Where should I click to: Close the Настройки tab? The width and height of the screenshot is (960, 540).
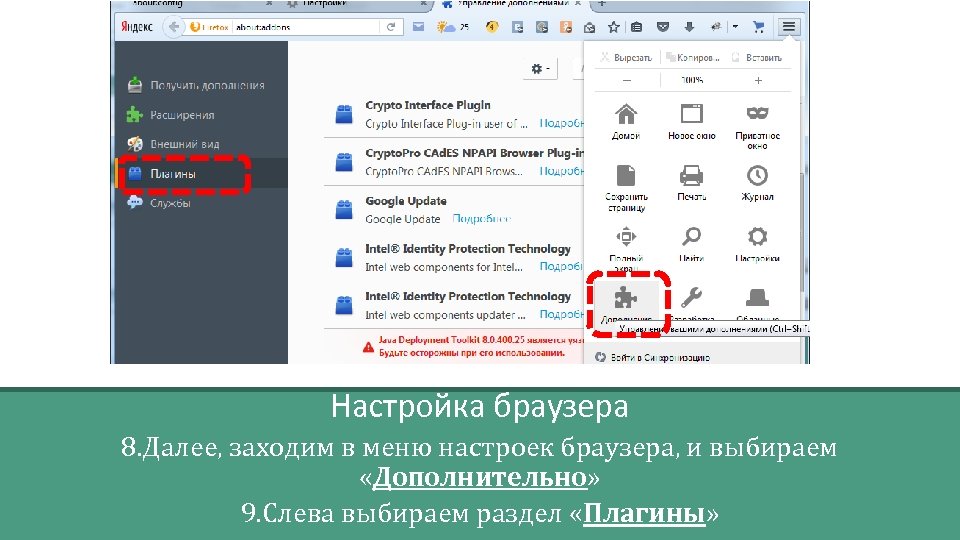(424, 4)
